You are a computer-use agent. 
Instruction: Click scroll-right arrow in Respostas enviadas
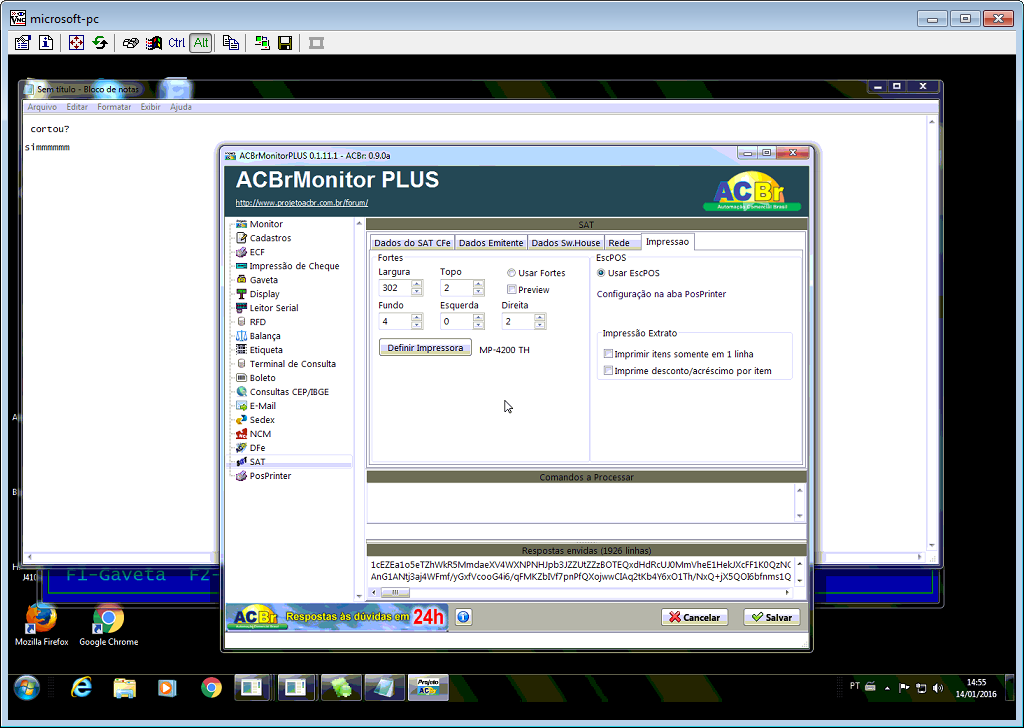787,592
